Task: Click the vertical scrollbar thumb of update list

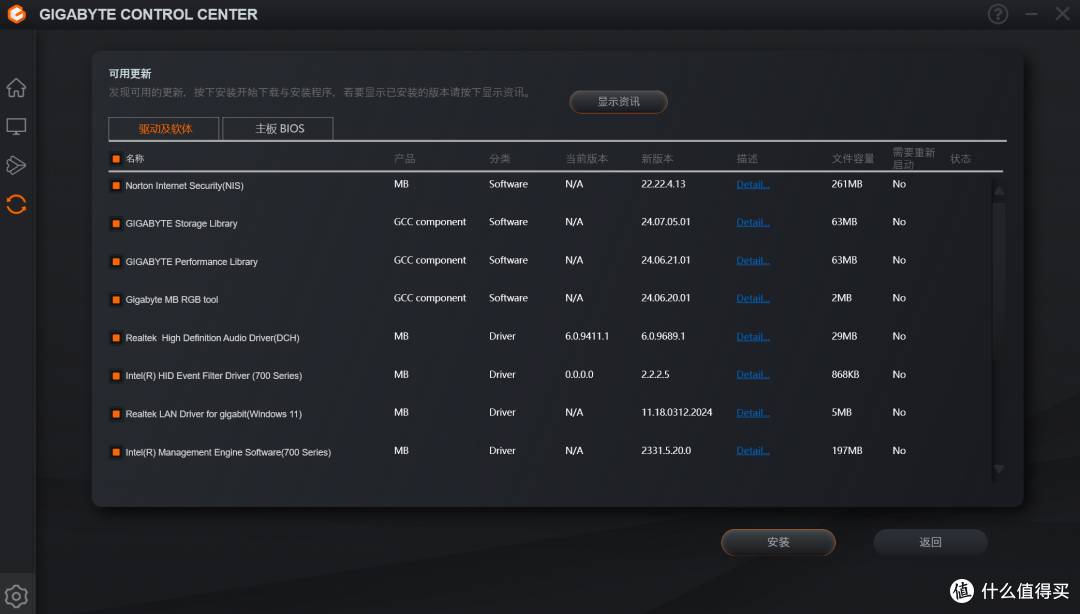Action: [999, 280]
